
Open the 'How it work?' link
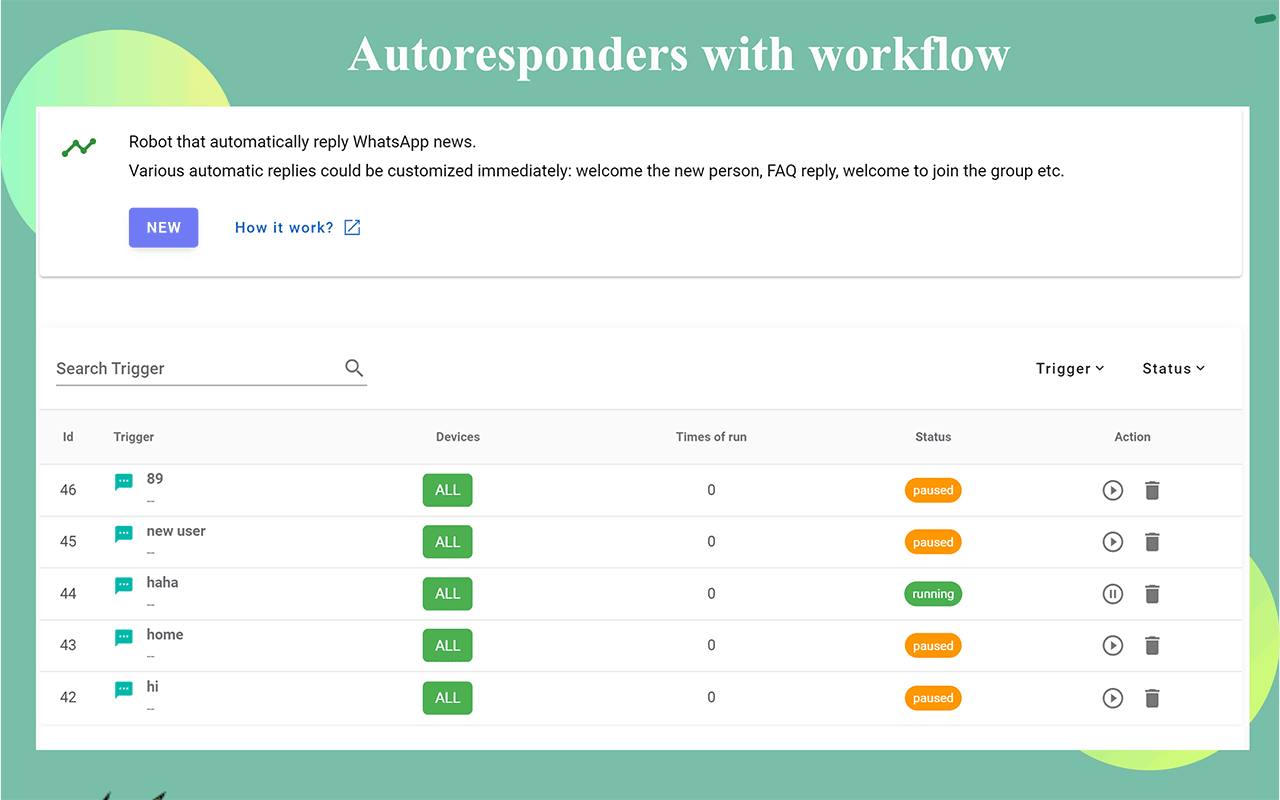click(x=284, y=228)
